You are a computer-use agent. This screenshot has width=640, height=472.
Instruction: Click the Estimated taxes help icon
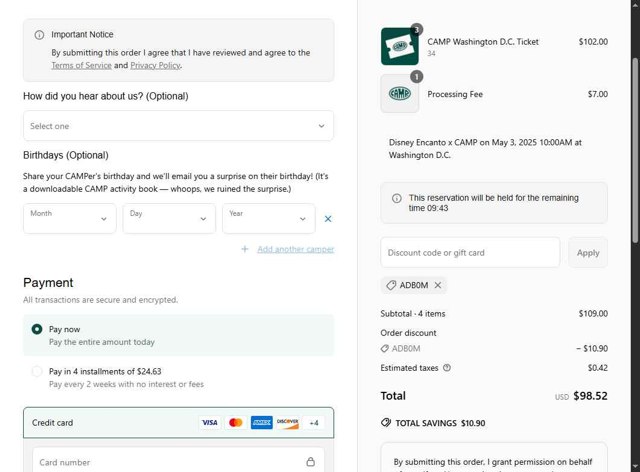[x=447, y=368]
